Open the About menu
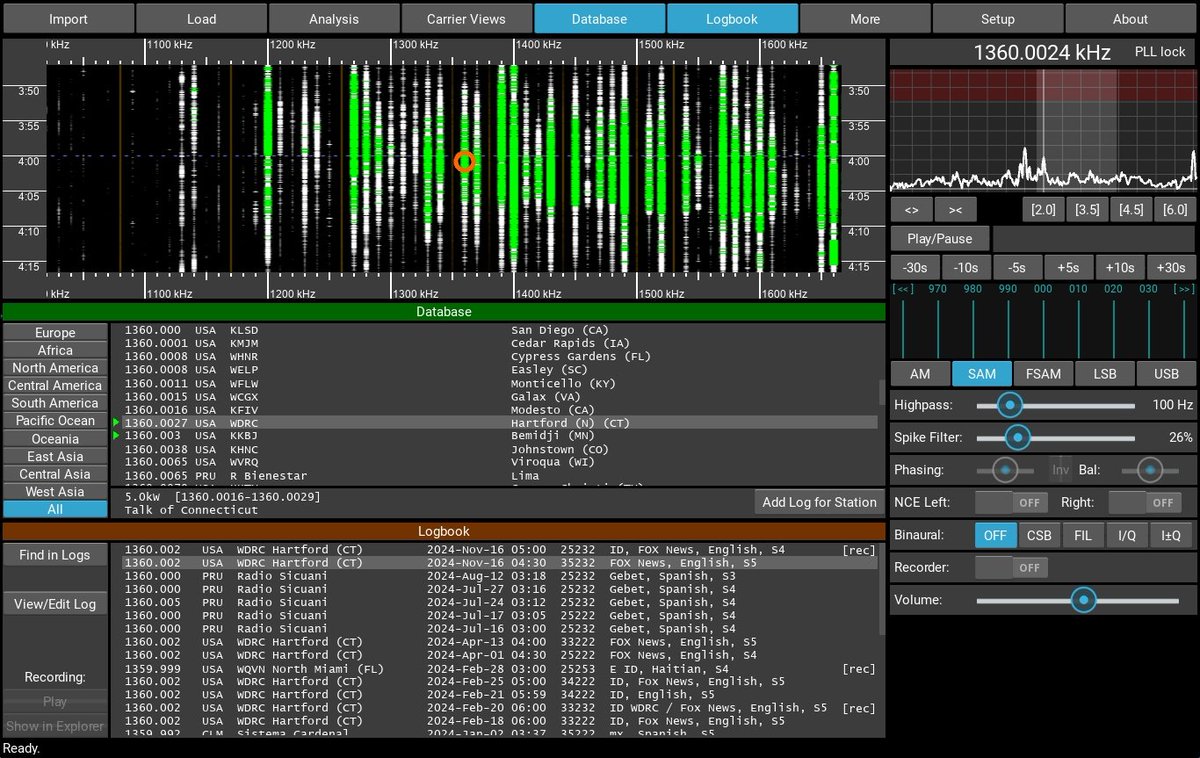This screenshot has width=1200, height=758. tap(1130, 19)
